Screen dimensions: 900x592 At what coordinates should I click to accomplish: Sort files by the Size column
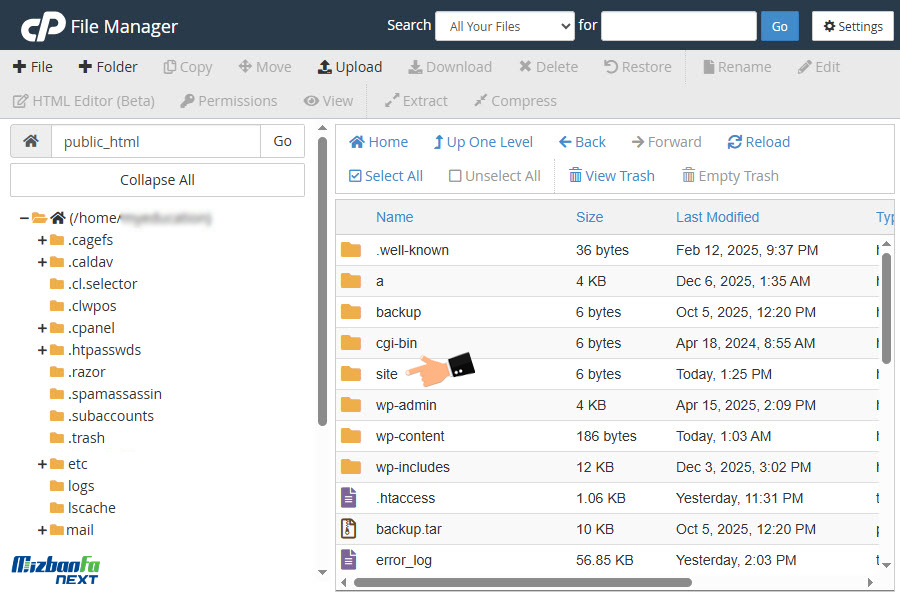point(589,217)
